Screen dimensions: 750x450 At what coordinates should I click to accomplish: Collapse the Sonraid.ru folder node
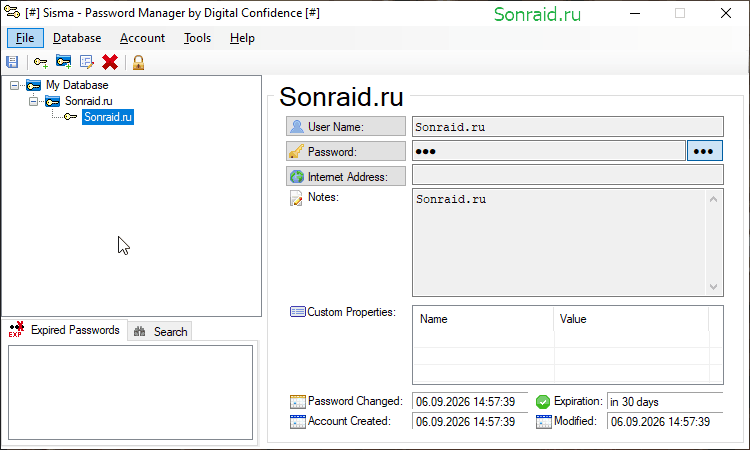(x=33, y=101)
